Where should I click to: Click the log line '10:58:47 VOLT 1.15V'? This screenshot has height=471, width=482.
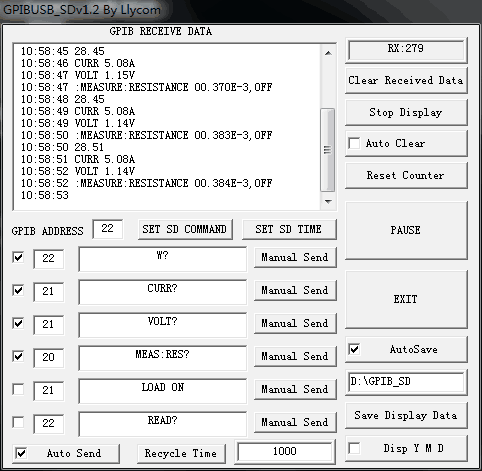(x=78, y=75)
